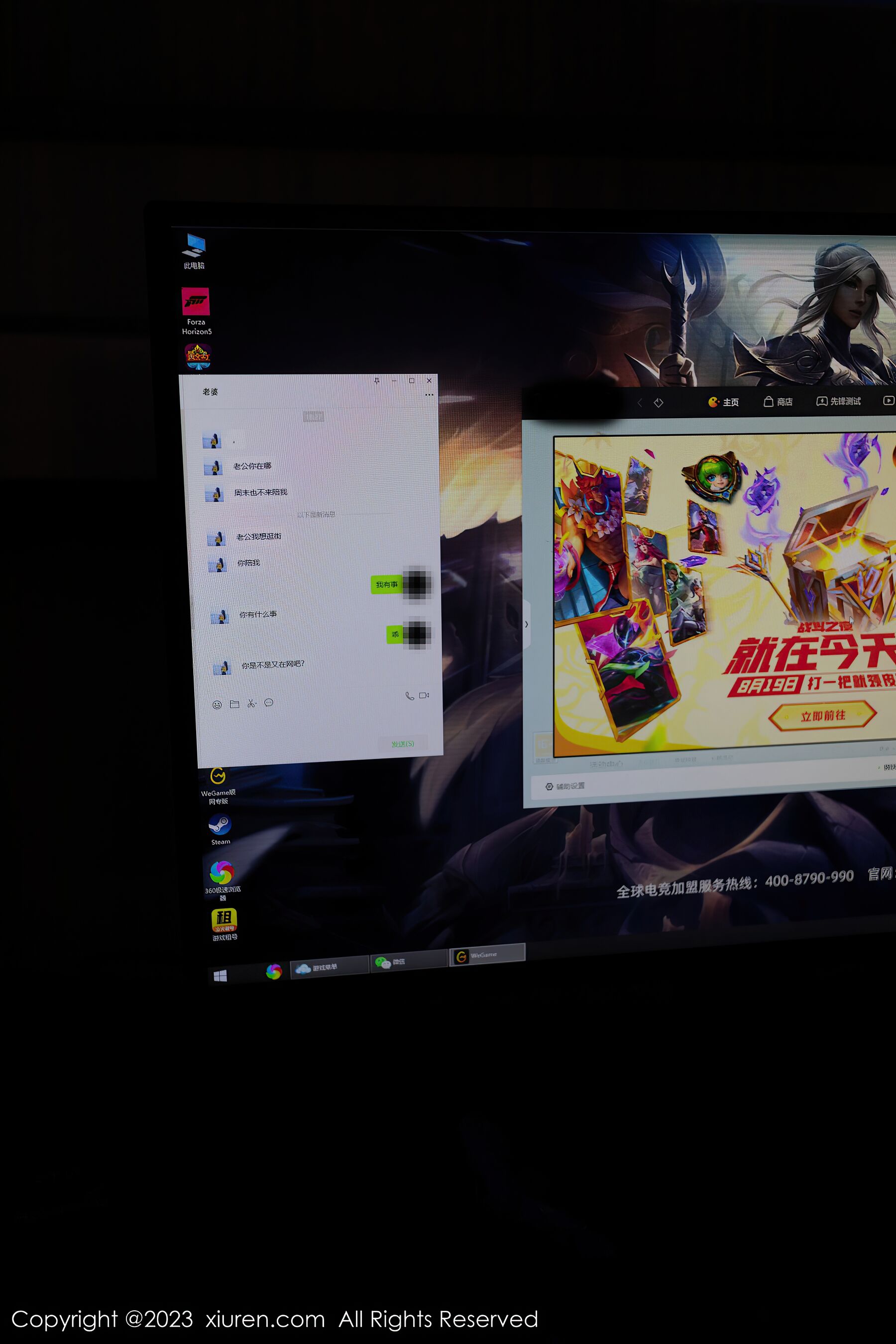Click the send file folder icon
896x1344 pixels.
point(234,704)
